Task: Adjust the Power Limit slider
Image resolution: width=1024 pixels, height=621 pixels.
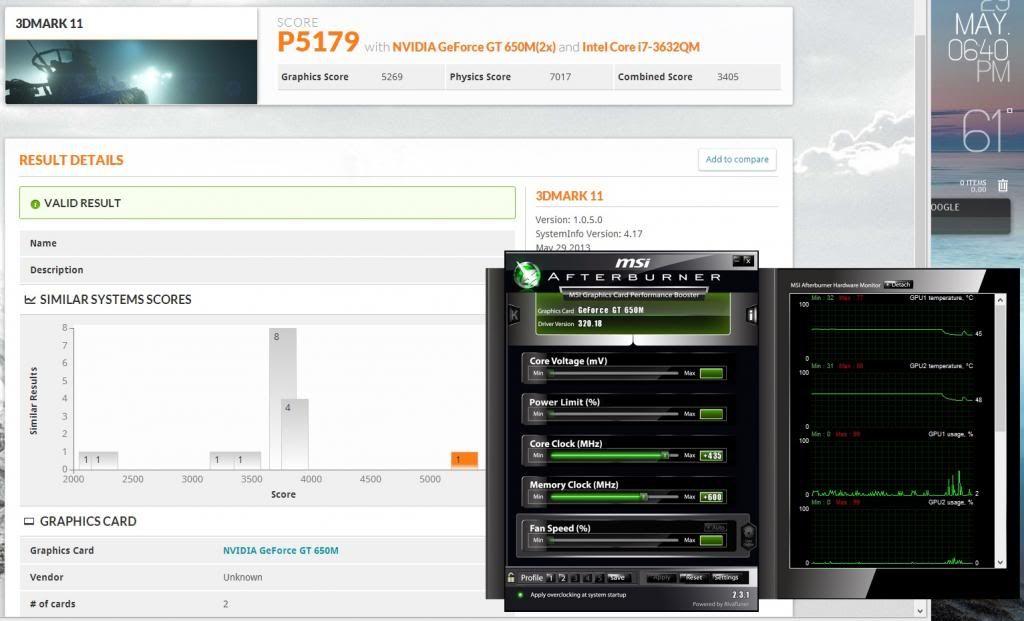Action: pyautogui.click(x=614, y=414)
